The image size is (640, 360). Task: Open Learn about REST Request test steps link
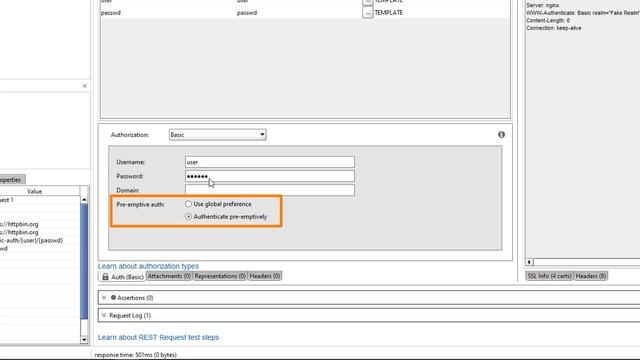[x=158, y=338]
